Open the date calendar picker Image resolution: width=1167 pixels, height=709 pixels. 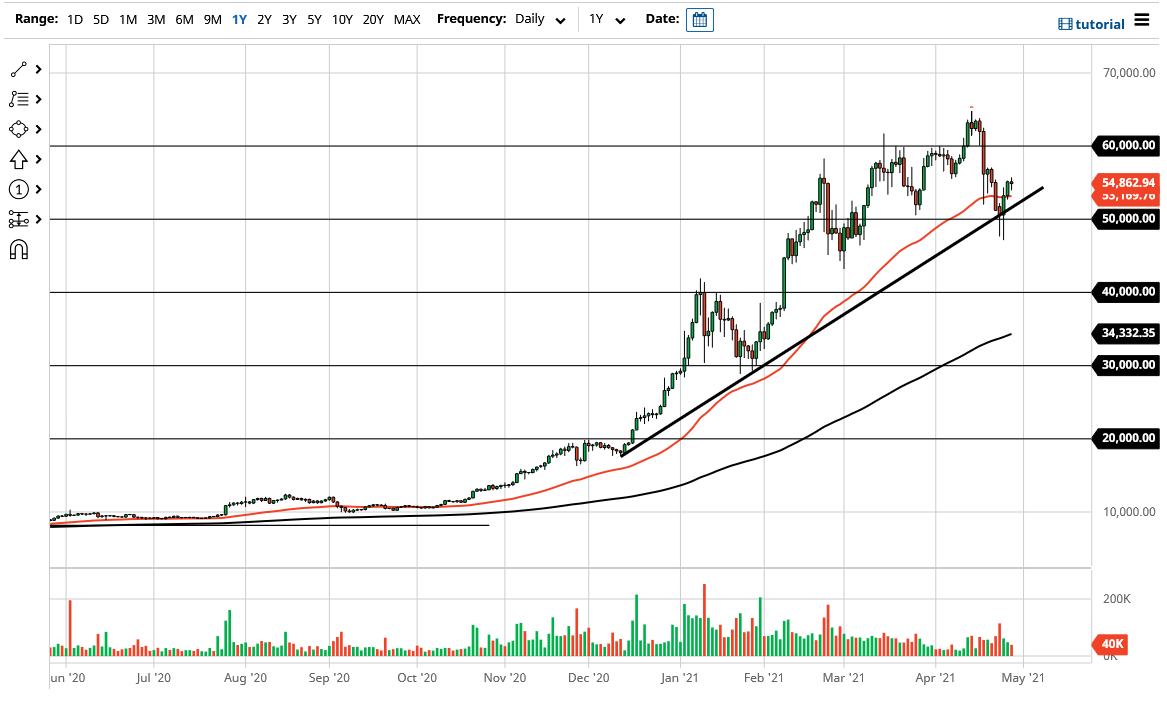[x=699, y=19]
